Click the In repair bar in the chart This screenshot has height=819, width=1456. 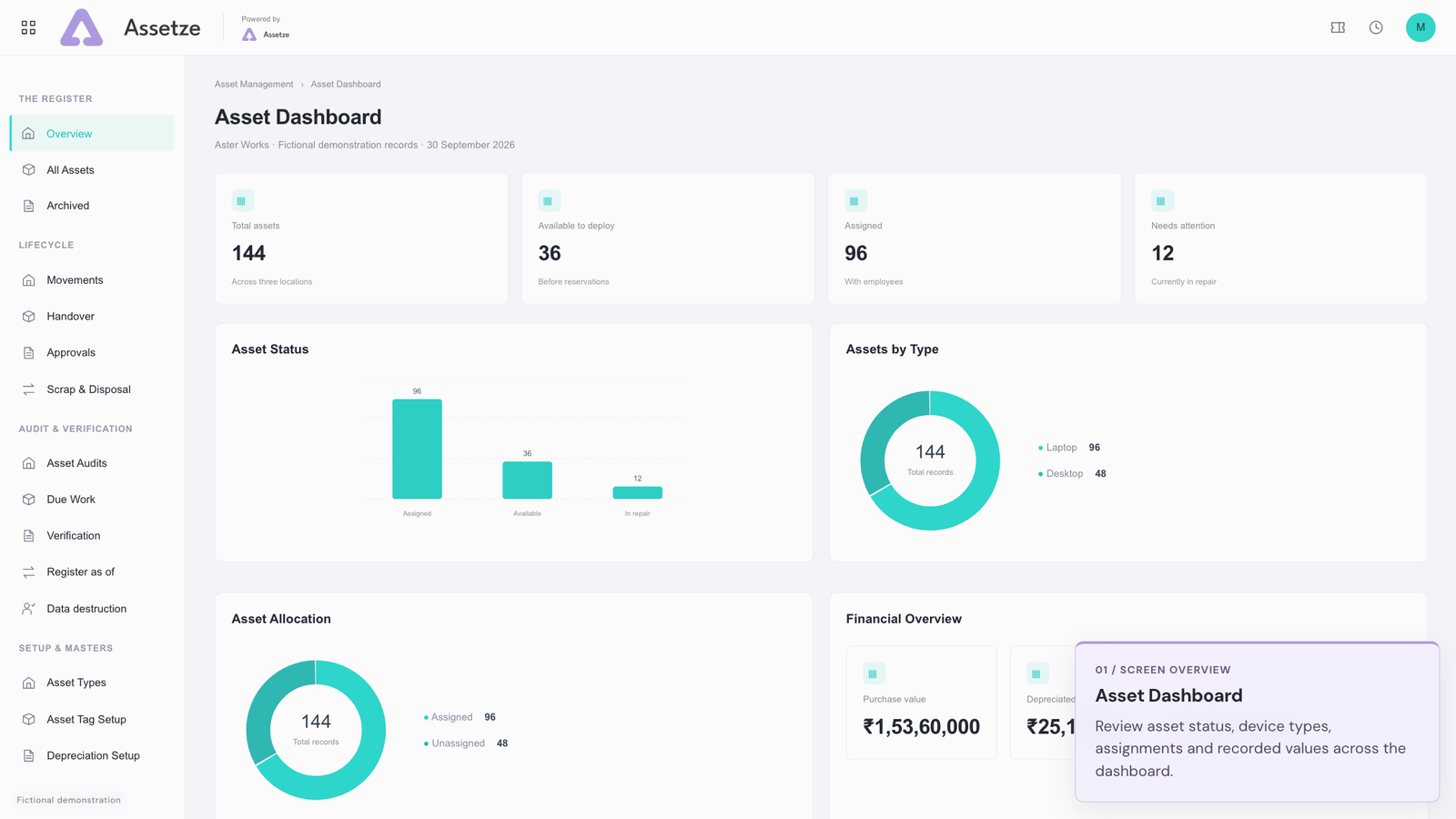[x=637, y=492]
